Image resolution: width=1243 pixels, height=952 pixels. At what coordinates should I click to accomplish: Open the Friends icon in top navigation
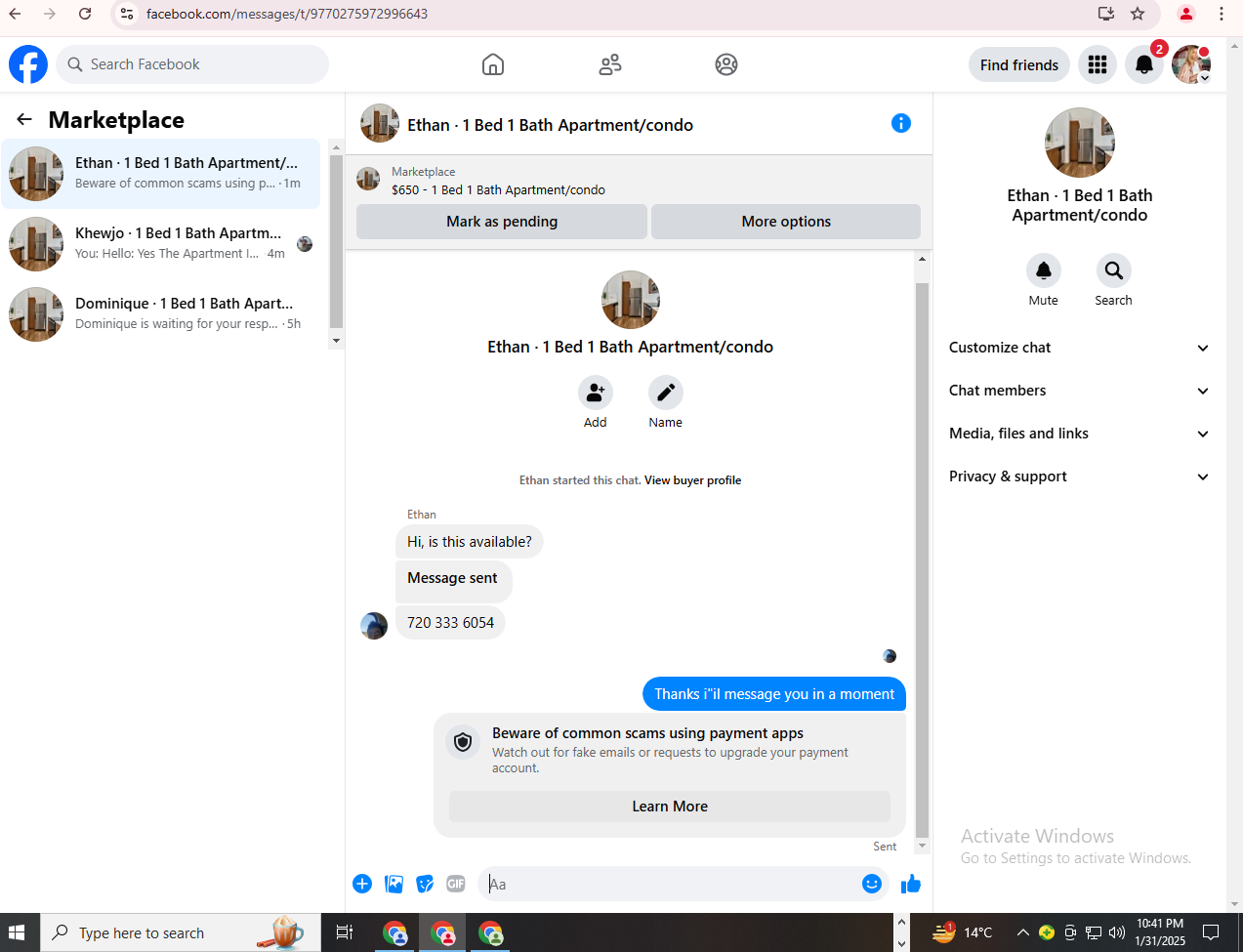[610, 64]
